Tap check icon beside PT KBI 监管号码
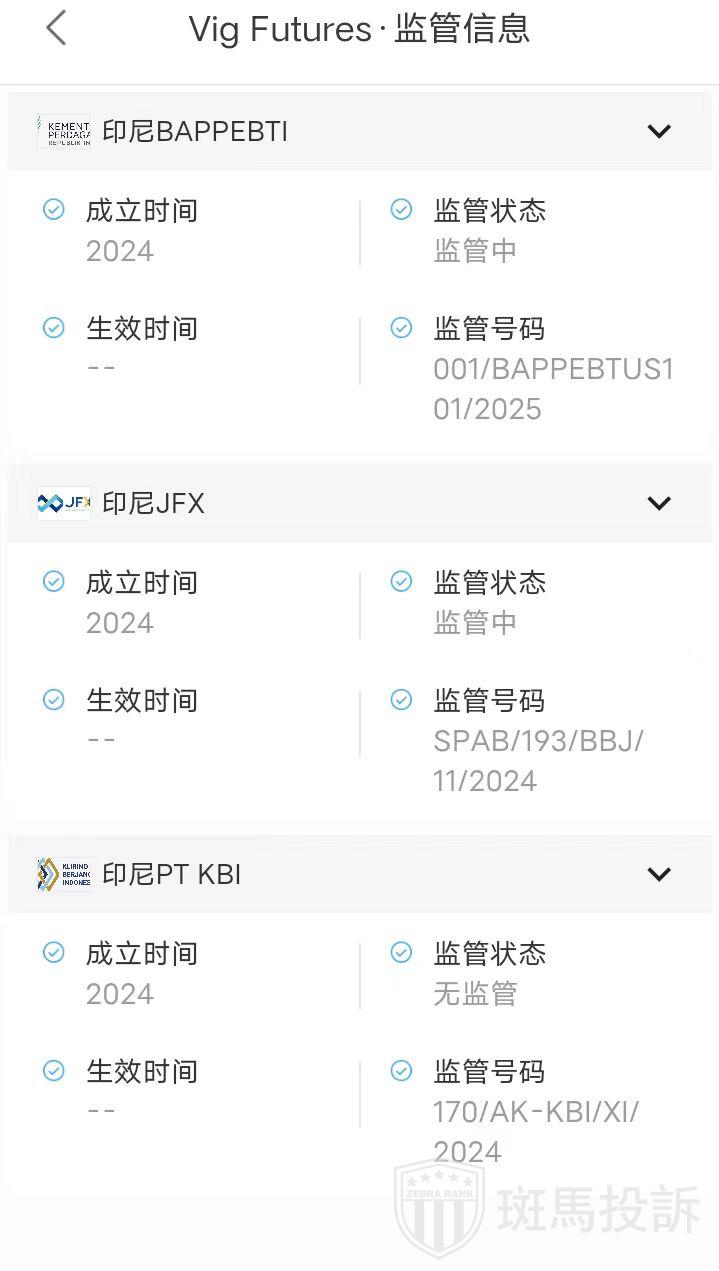719x1271 pixels. (401, 1071)
